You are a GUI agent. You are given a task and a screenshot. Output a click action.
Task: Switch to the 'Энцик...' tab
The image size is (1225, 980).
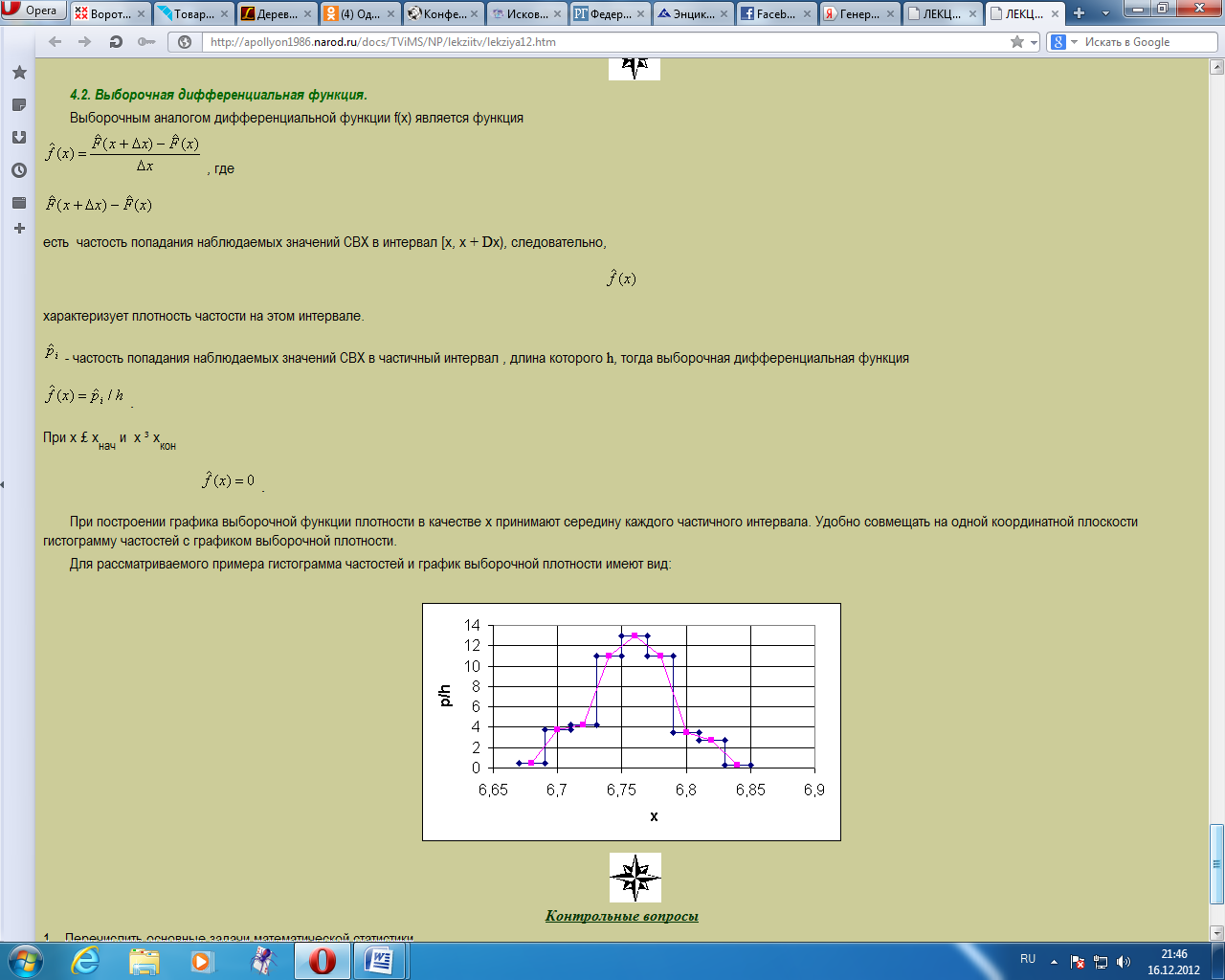click(x=693, y=14)
